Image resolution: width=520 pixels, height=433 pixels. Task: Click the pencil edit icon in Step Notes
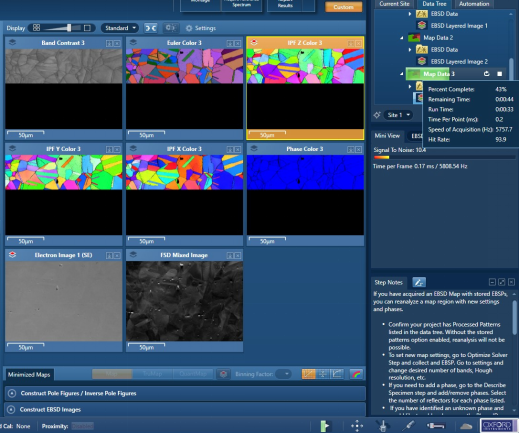pyautogui.click(x=419, y=282)
